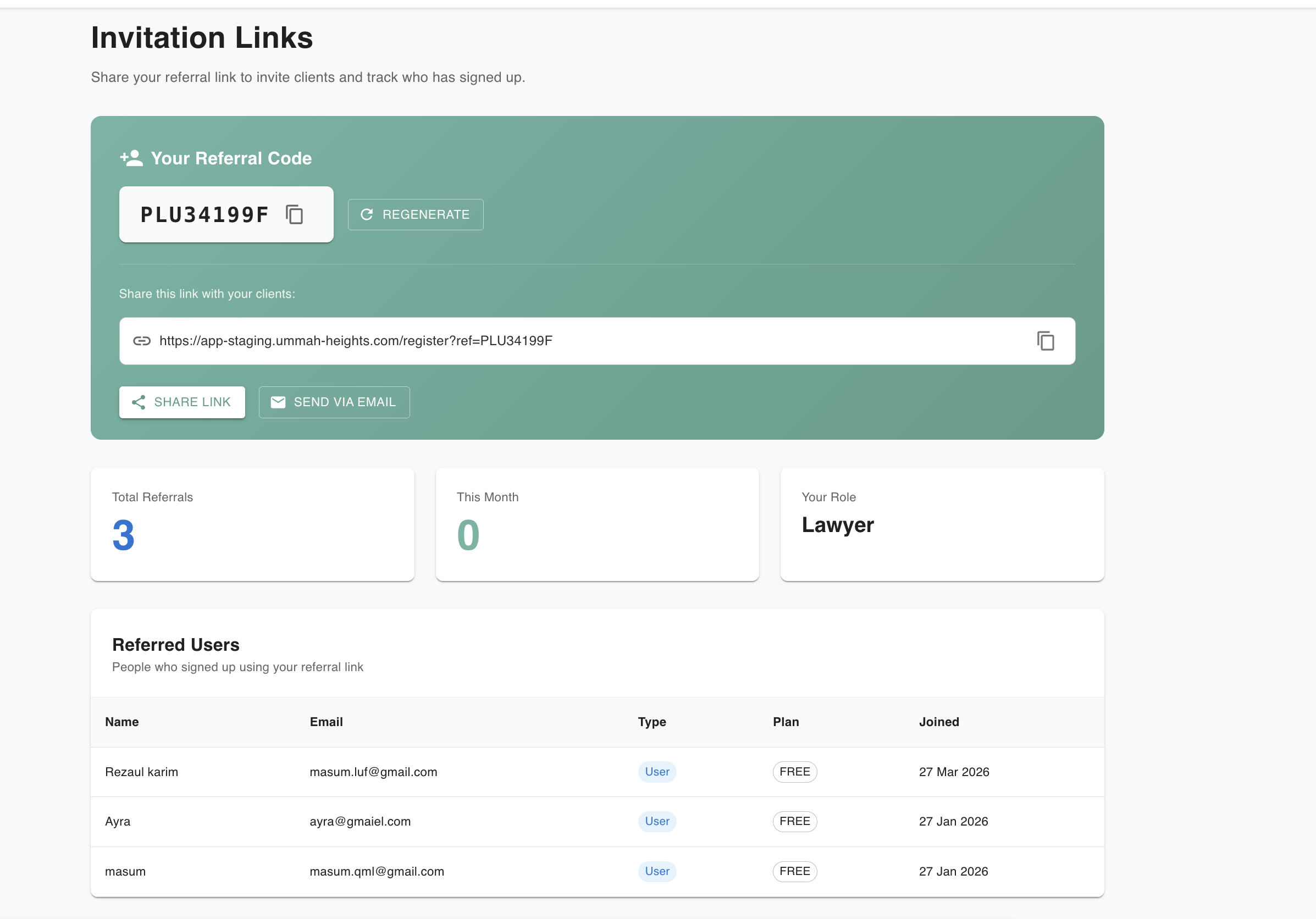This screenshot has width=1316, height=919.
Task: Click the add-person icon next to Your Referral Code
Action: click(x=131, y=158)
